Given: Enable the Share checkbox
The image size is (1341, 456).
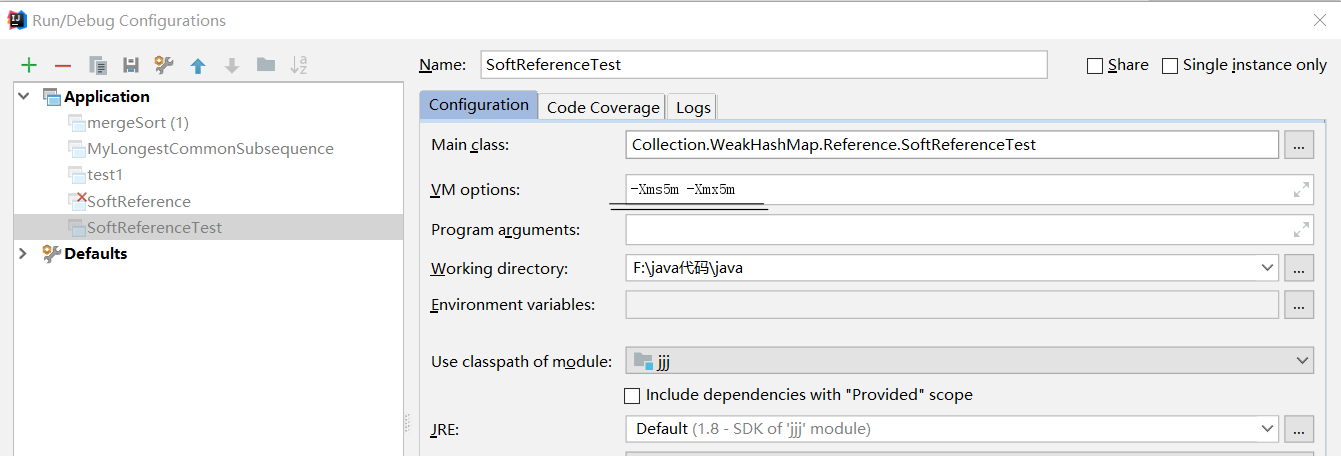Looking at the screenshot, I should (x=1095, y=66).
